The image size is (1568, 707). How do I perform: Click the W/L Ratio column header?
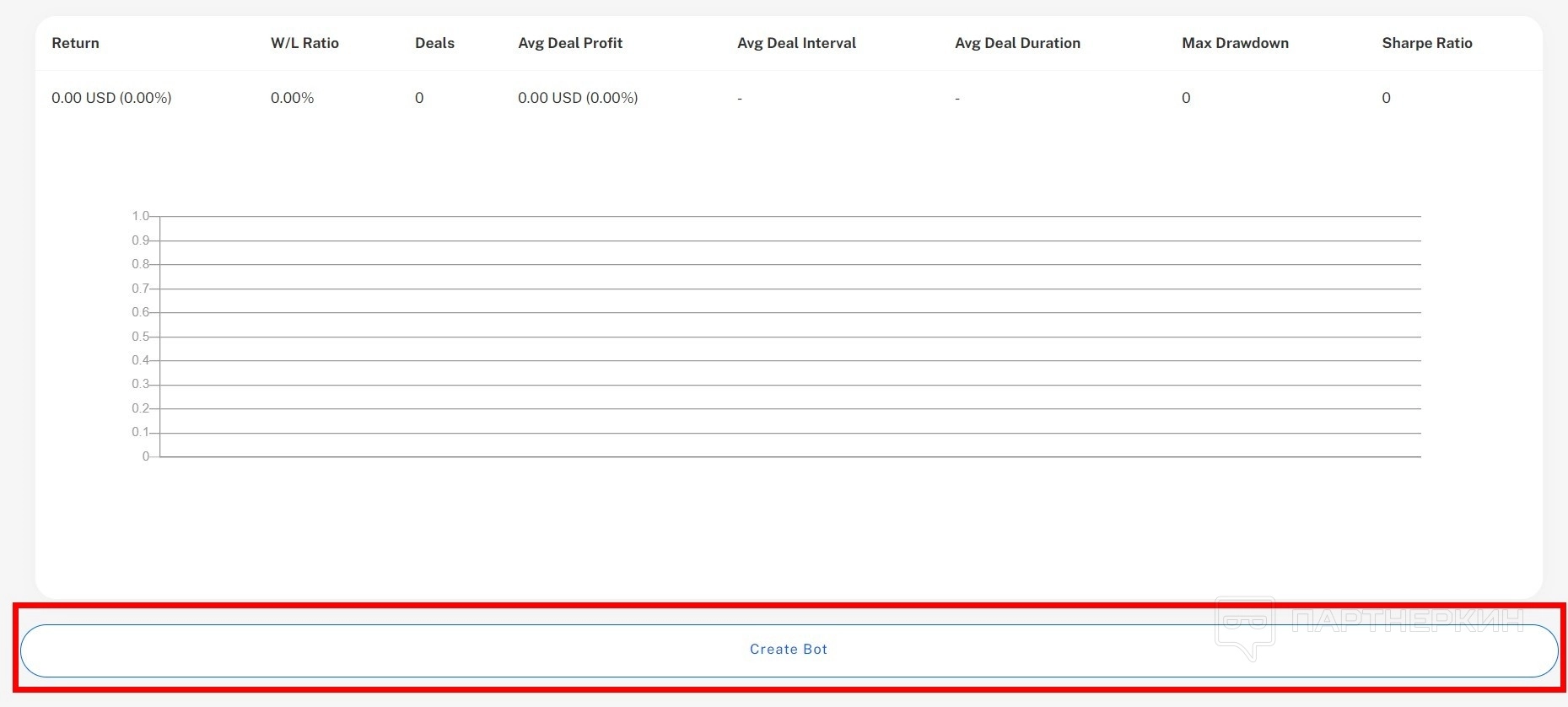click(x=304, y=43)
